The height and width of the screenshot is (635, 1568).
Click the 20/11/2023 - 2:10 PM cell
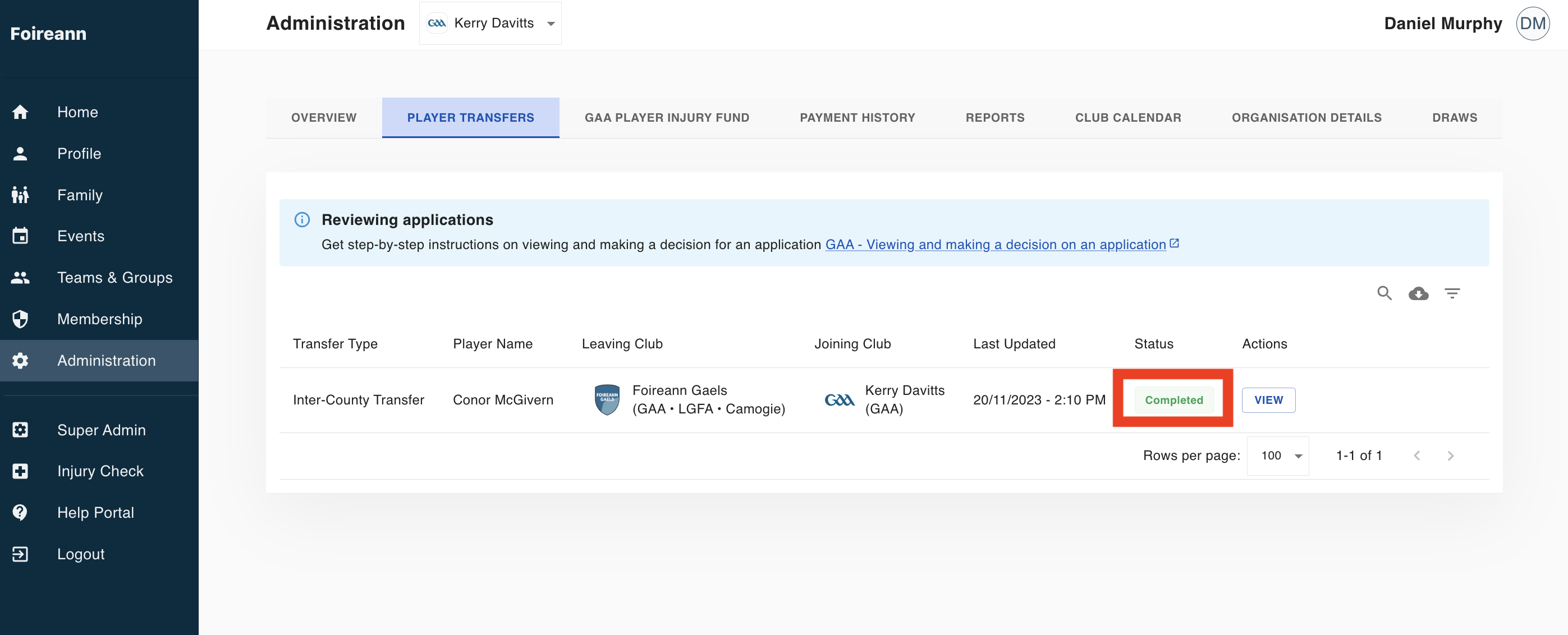coord(1039,399)
